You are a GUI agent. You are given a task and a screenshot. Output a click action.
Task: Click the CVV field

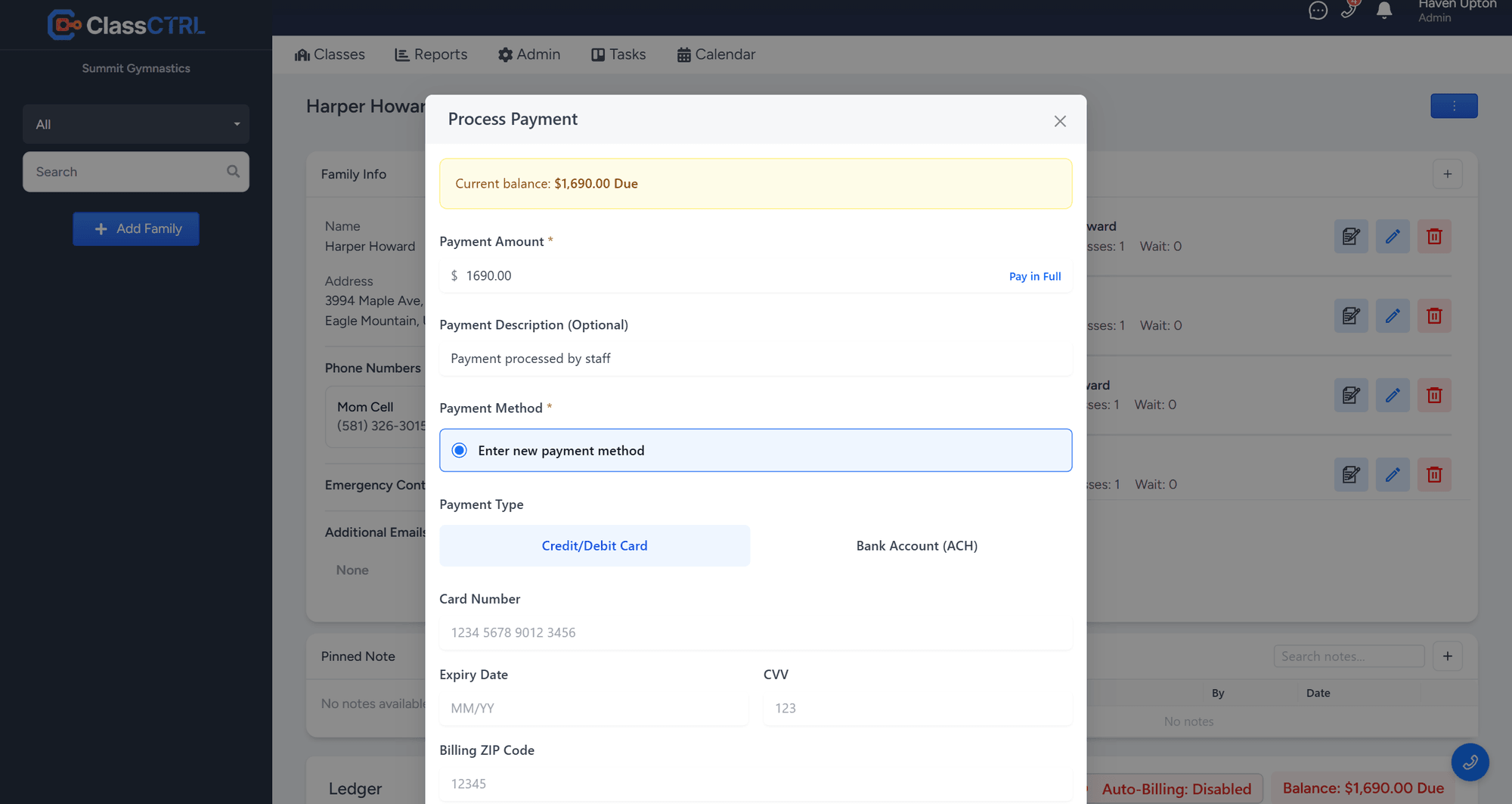point(917,708)
